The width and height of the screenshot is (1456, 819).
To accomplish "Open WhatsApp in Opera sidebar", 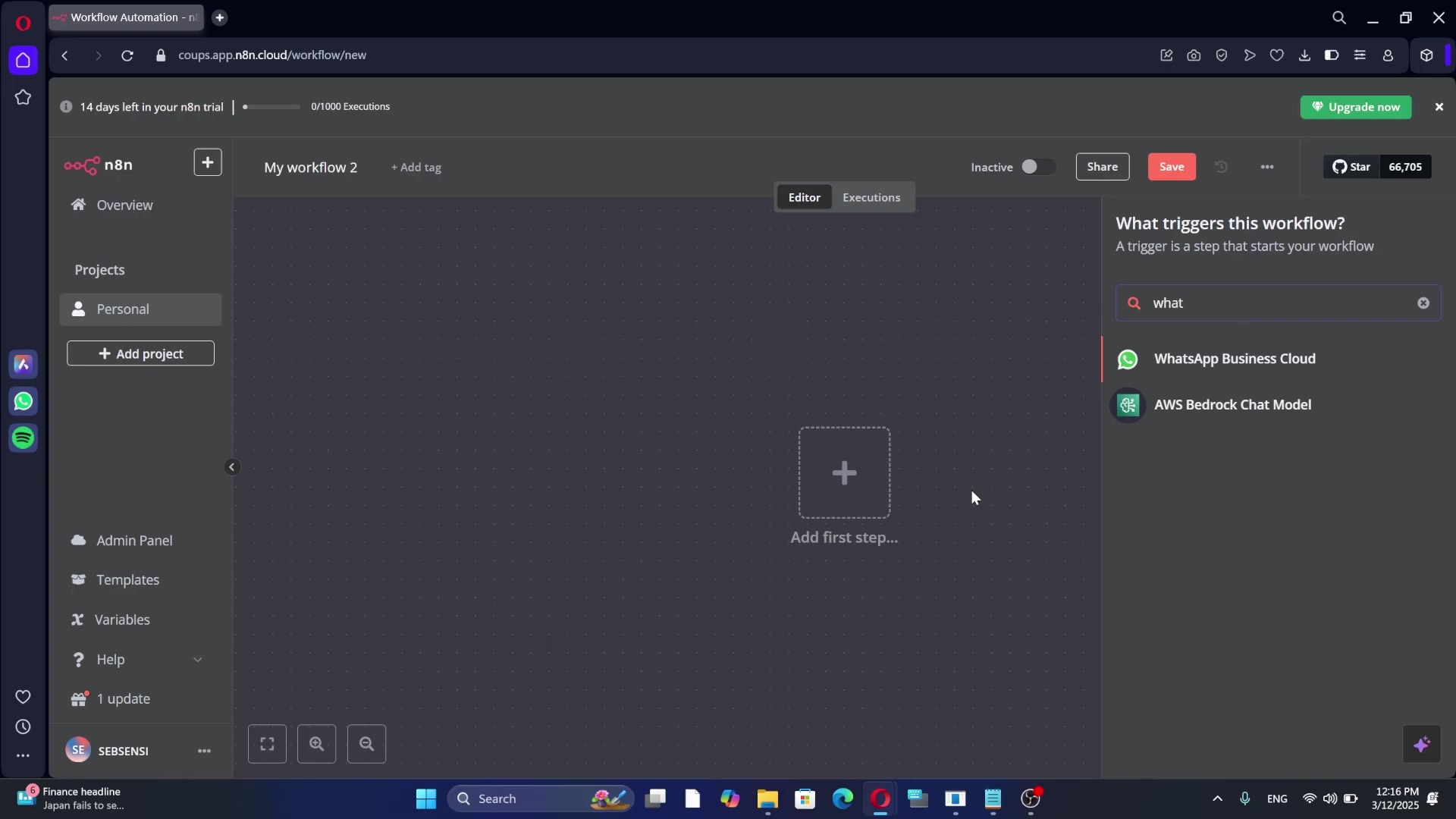I will (24, 401).
